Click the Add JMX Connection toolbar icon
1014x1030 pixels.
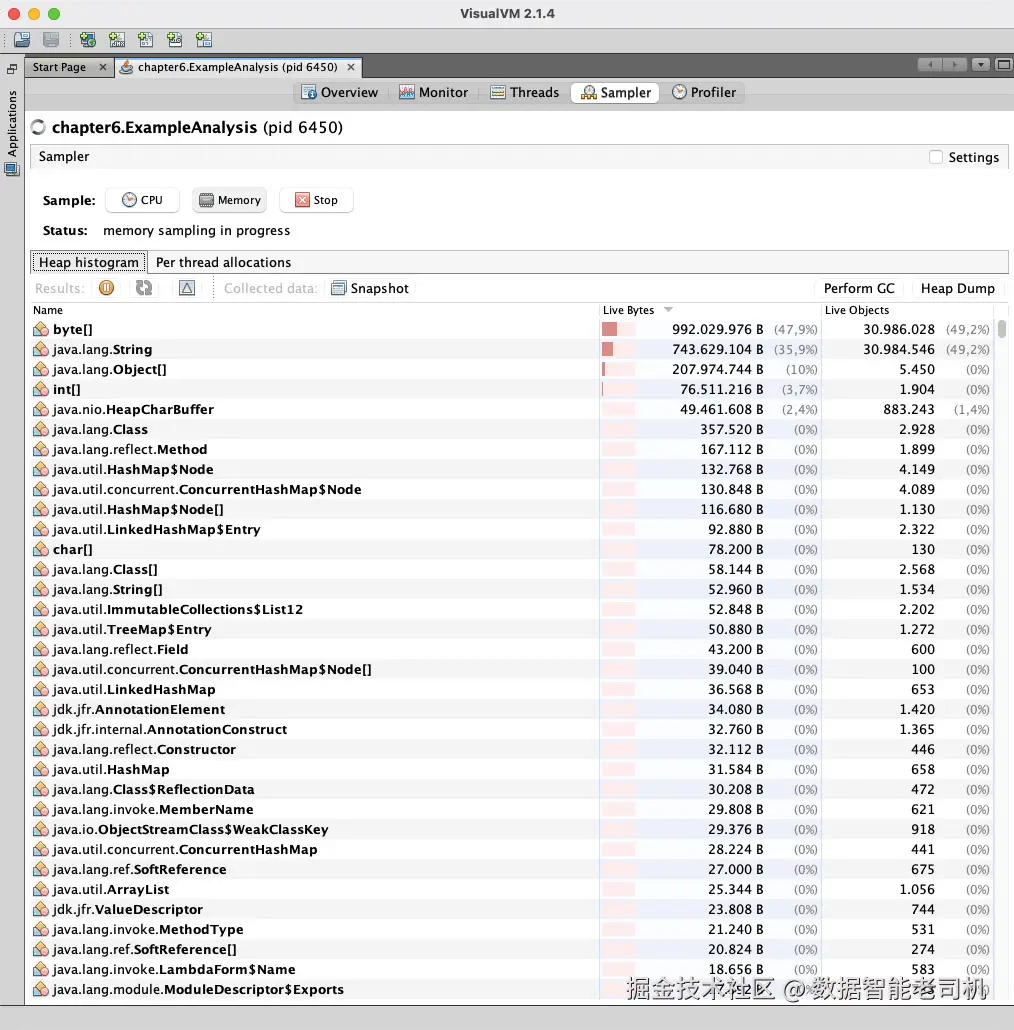coord(117,40)
